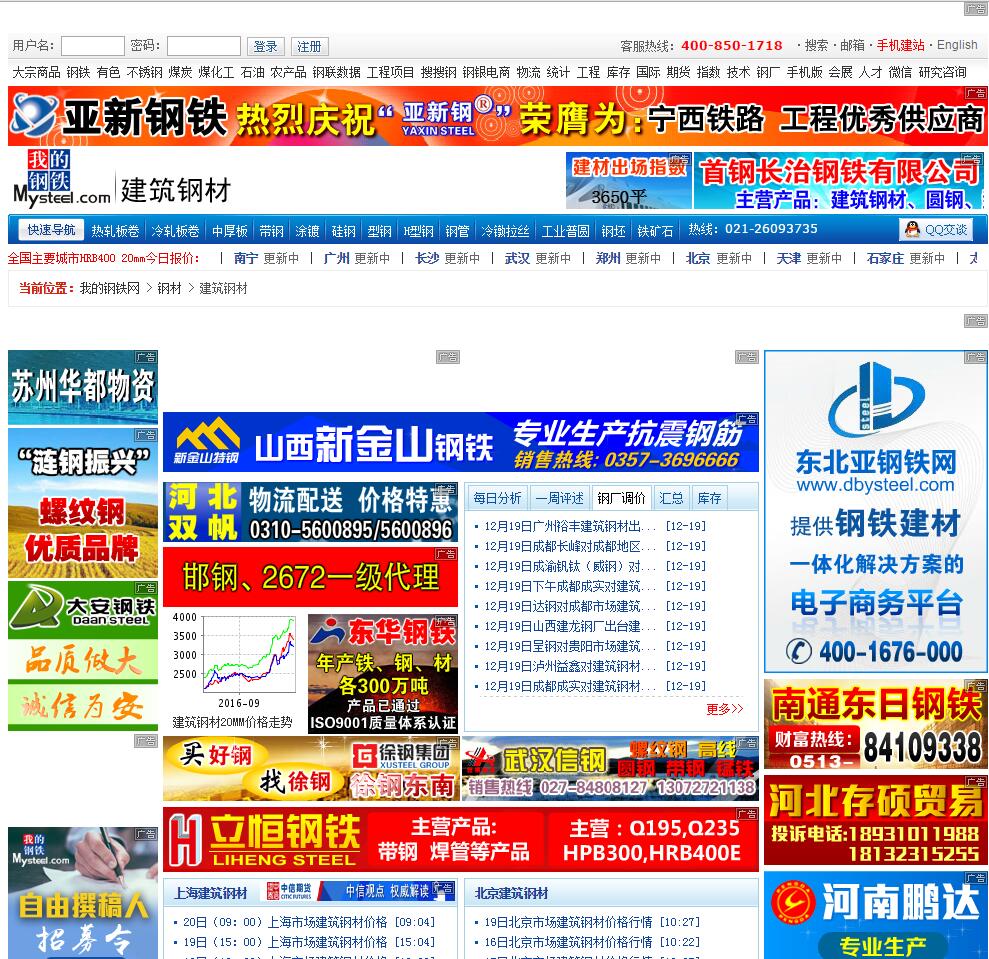Click 快速导航 in blue nav bar

coord(51,230)
